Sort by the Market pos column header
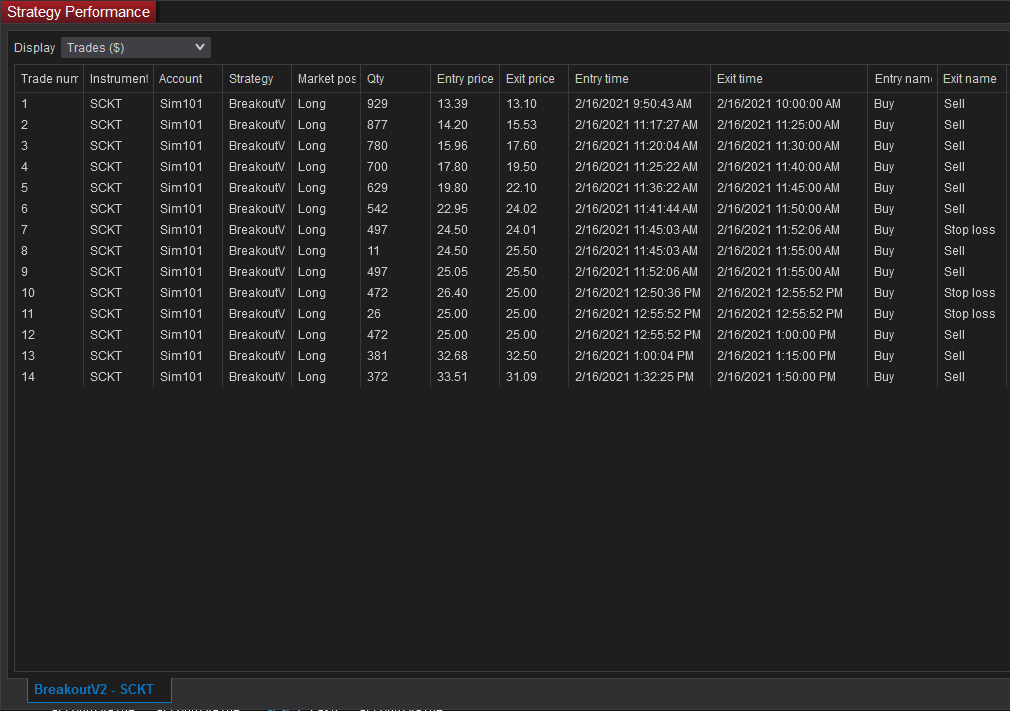The height and width of the screenshot is (711, 1010). [326, 79]
